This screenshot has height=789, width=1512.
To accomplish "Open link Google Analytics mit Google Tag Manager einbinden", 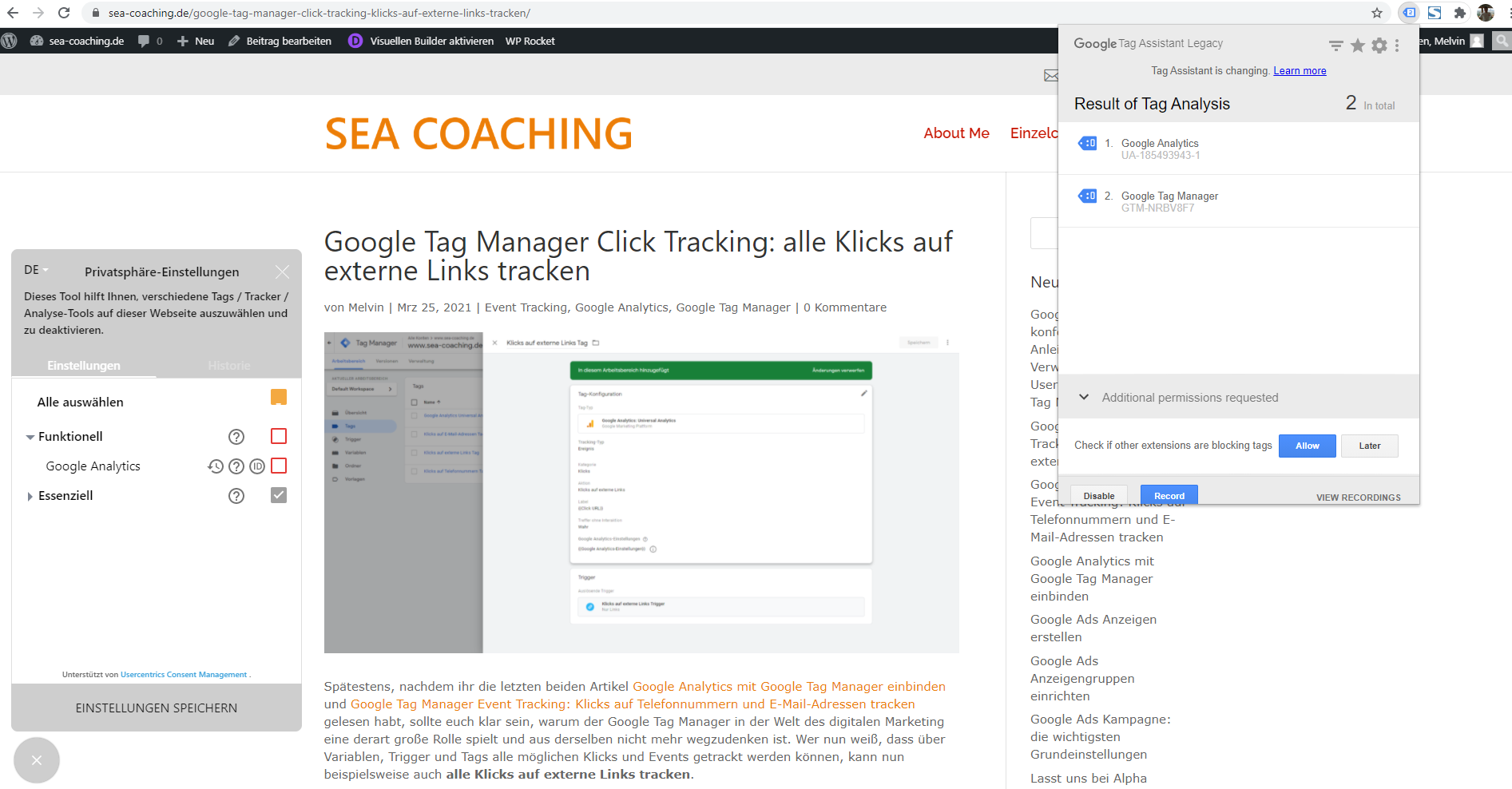I will [x=789, y=687].
